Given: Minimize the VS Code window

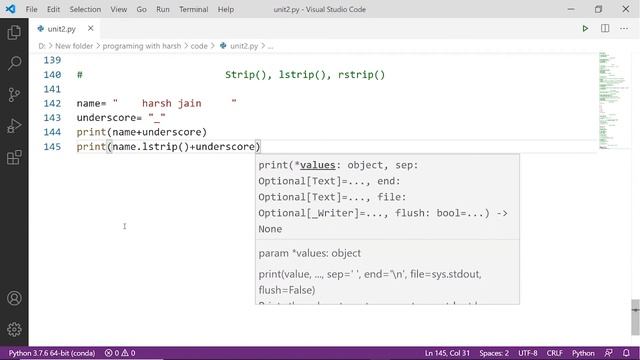Looking at the screenshot, I should 571,9.
